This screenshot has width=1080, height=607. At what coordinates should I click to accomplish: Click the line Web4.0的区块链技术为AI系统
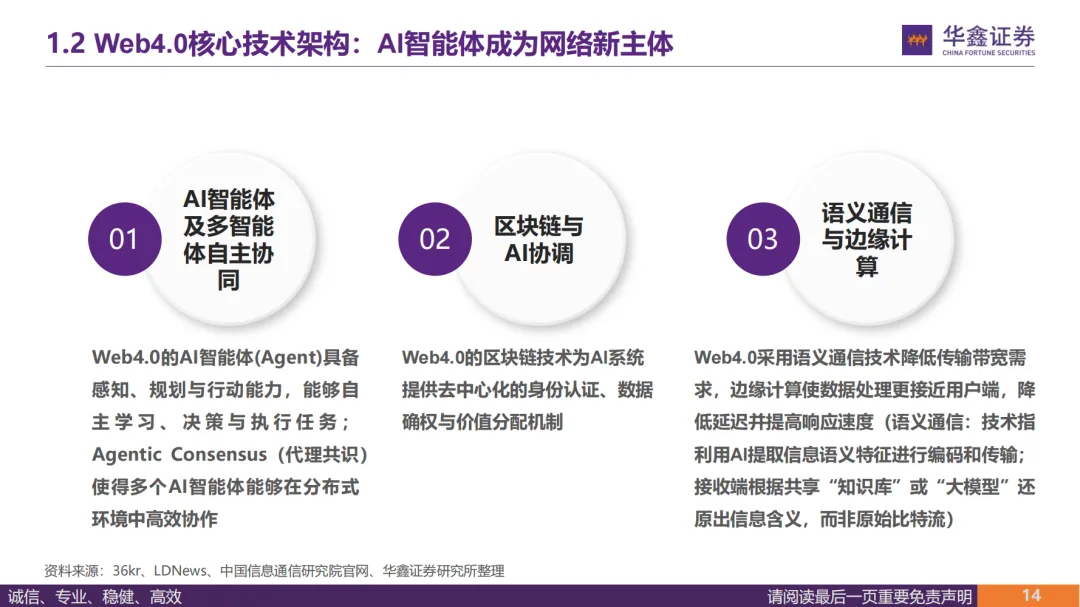(x=523, y=358)
